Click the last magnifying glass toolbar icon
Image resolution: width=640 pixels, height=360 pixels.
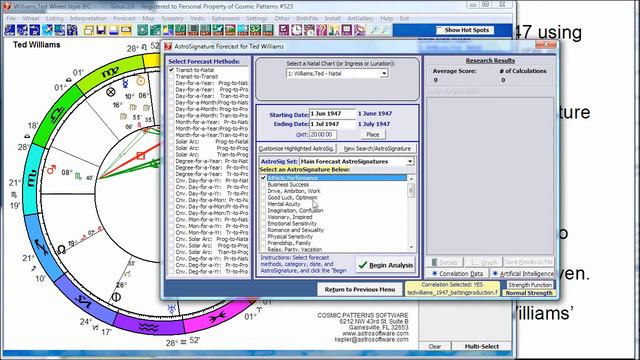point(385,30)
